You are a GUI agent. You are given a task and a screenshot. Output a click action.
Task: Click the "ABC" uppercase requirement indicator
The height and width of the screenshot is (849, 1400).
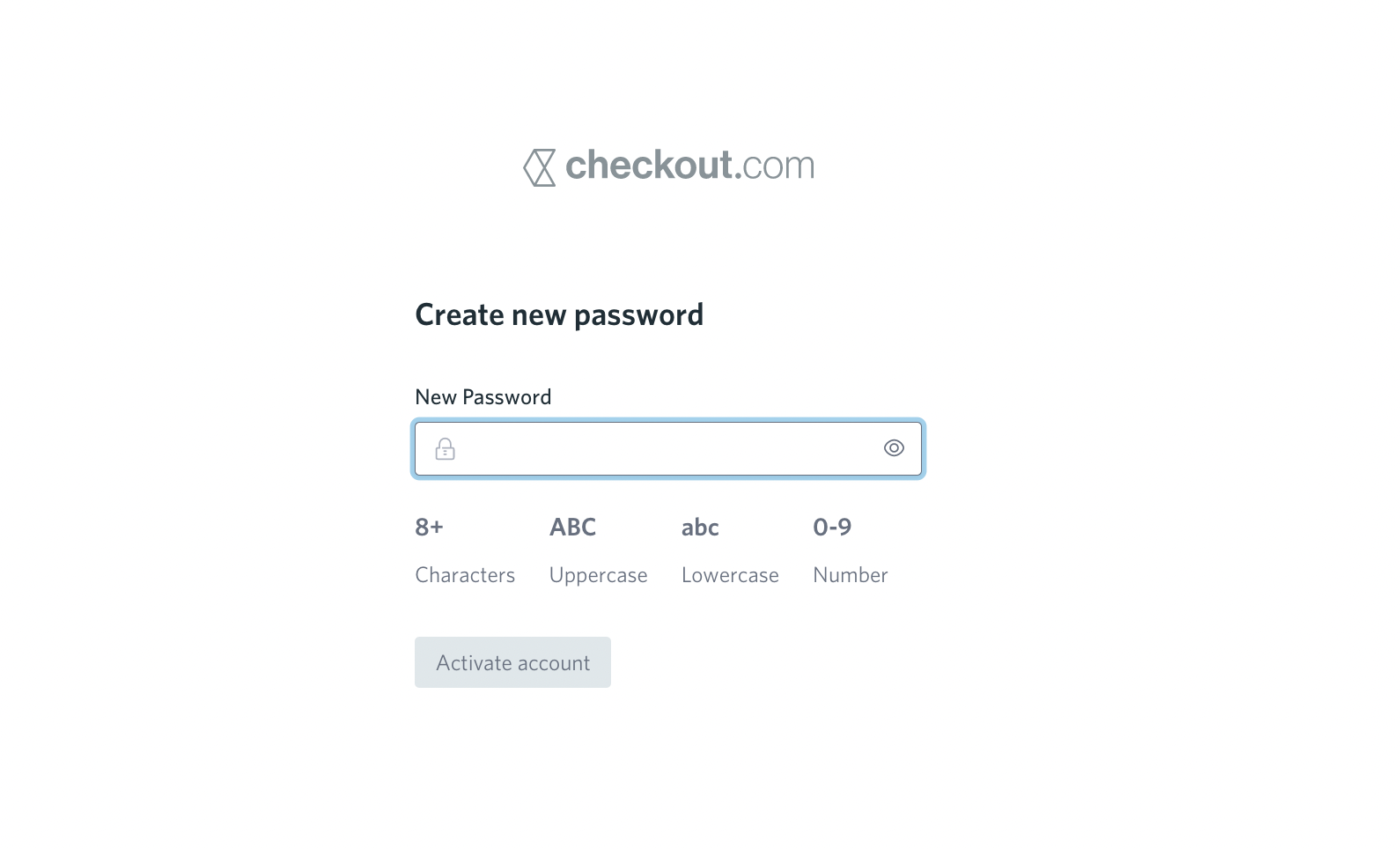(x=572, y=528)
